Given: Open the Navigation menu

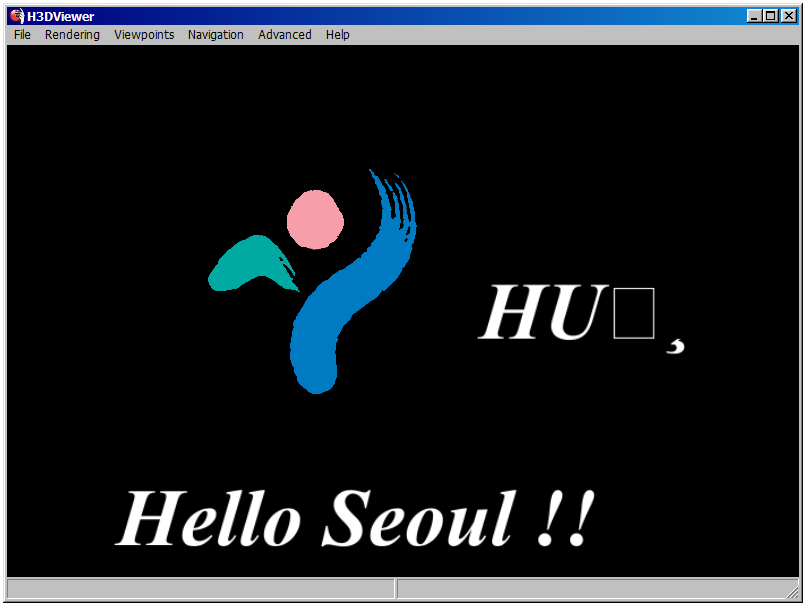Looking at the screenshot, I should point(215,34).
